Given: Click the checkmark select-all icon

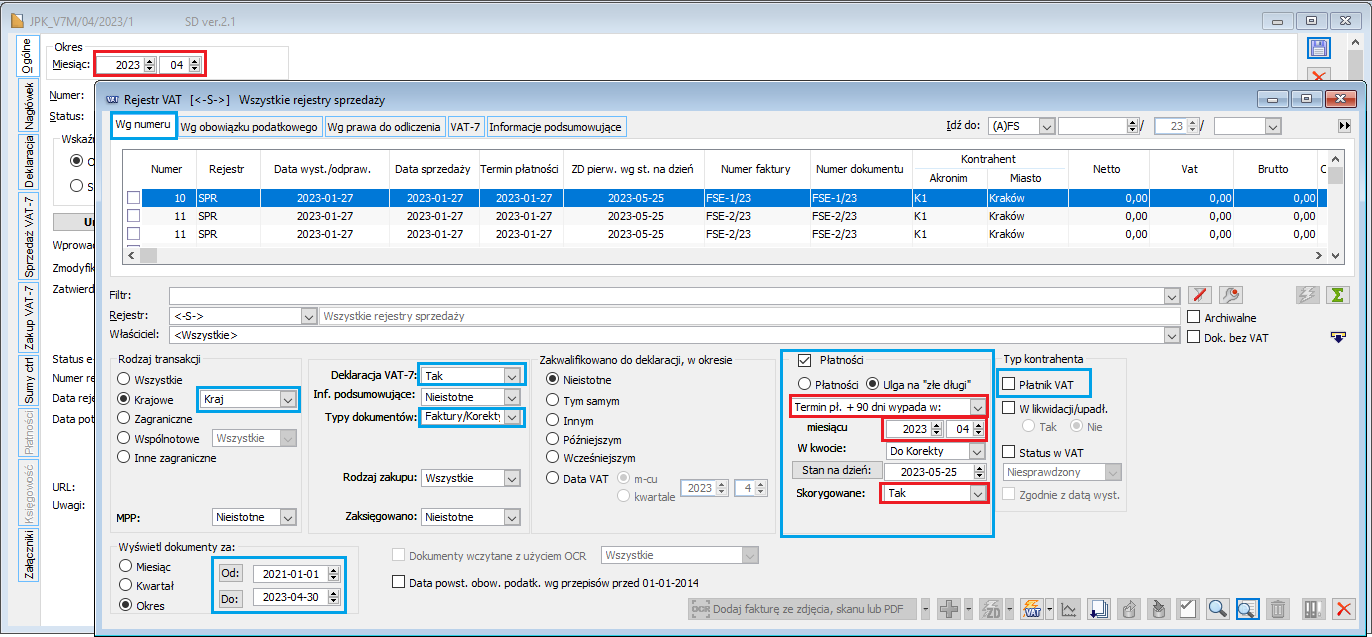Looking at the screenshot, I should click(1188, 608).
